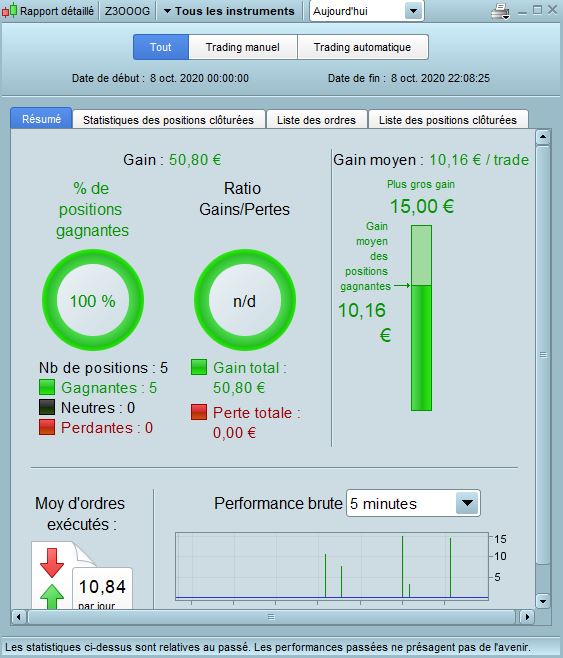This screenshot has width=563, height=658.
Task: Click the n/d Ratio Gains/Pertes gauge
Action: point(245,300)
